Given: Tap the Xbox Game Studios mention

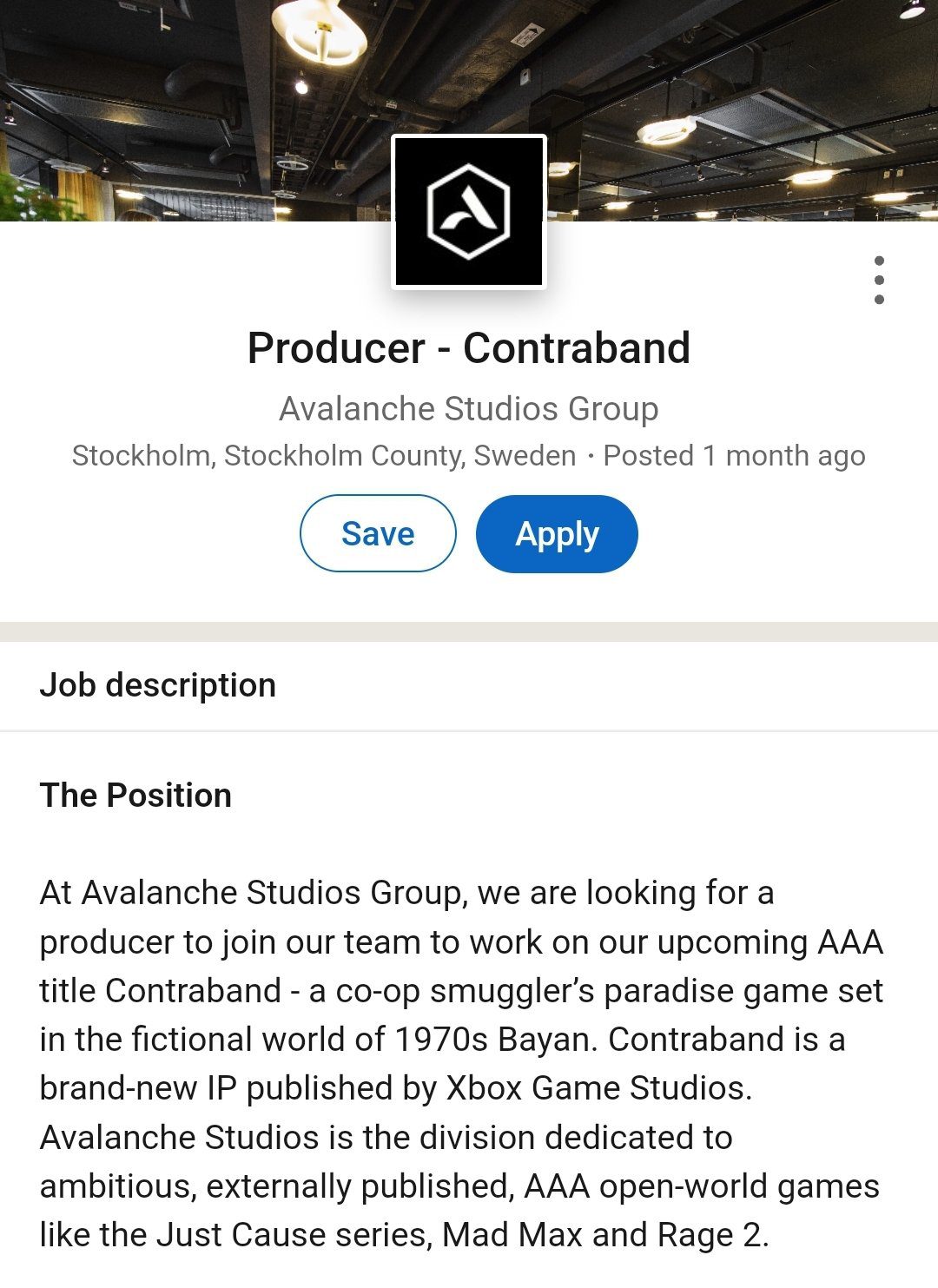Looking at the screenshot, I should (598, 1088).
